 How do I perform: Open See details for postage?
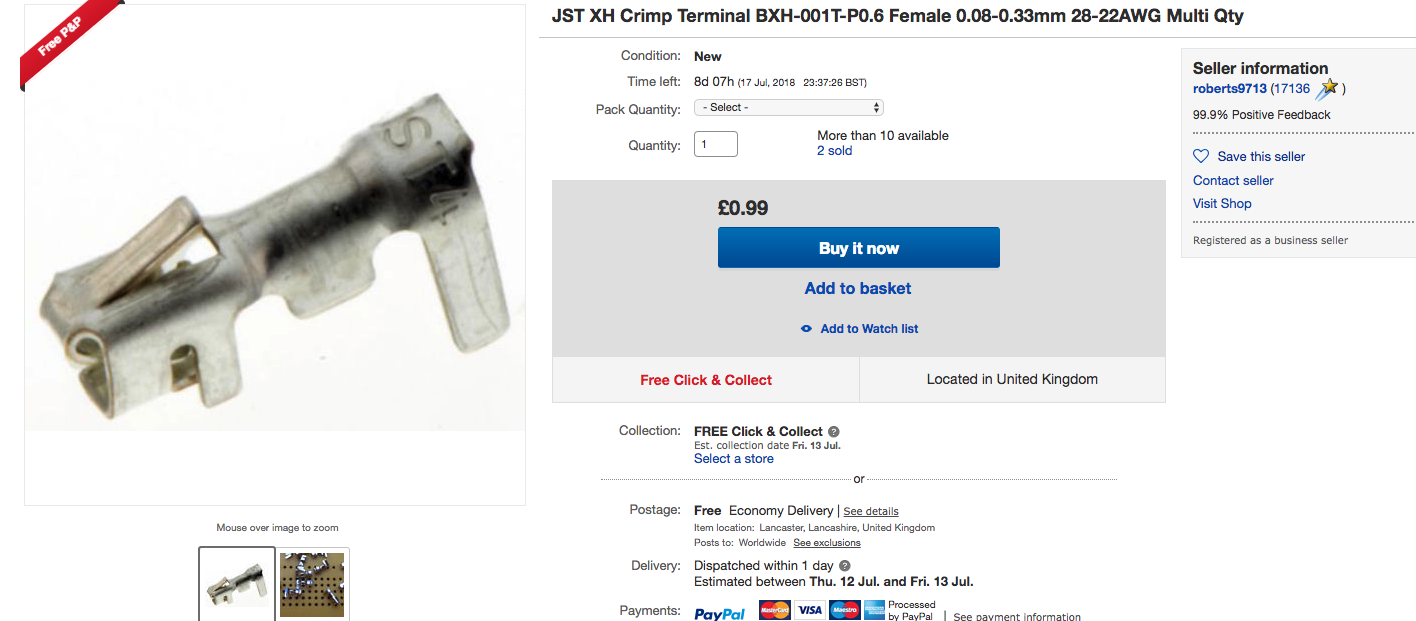tap(871, 511)
